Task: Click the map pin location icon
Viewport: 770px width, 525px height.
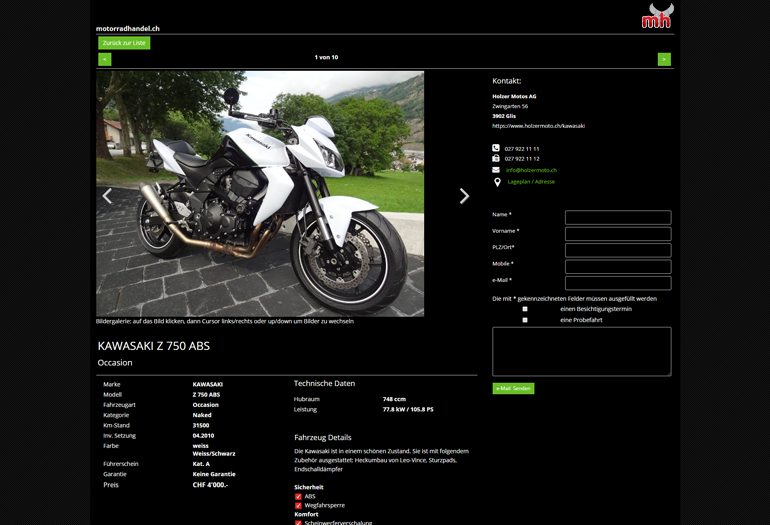Action: tap(497, 182)
